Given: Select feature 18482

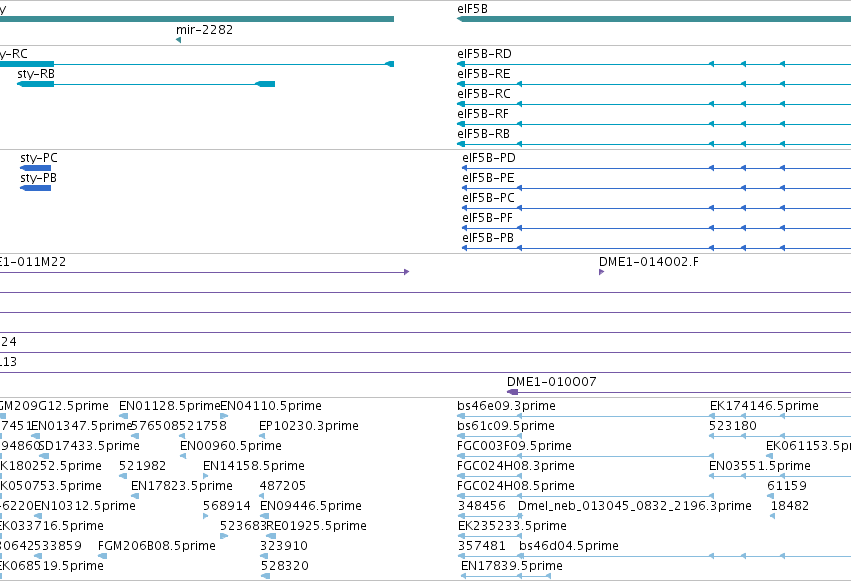Looking at the screenshot, I should [x=790, y=506].
